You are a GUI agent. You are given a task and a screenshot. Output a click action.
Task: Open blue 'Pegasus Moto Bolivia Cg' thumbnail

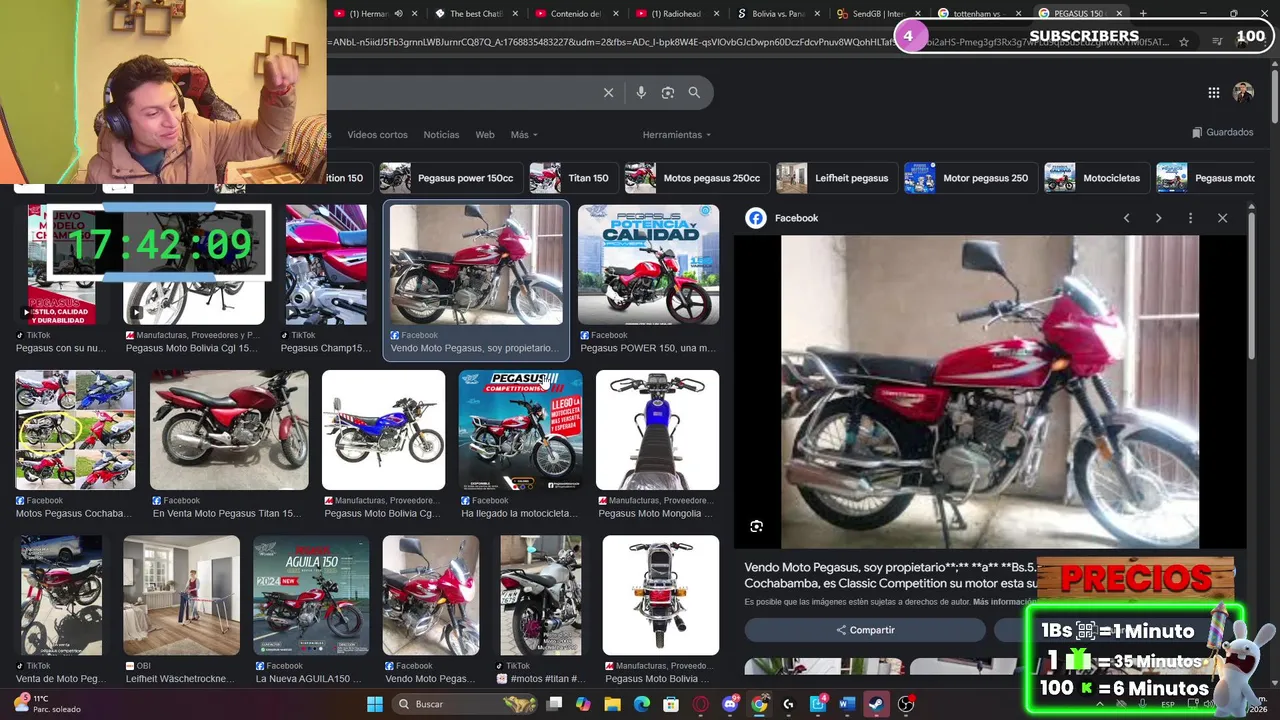[383, 430]
